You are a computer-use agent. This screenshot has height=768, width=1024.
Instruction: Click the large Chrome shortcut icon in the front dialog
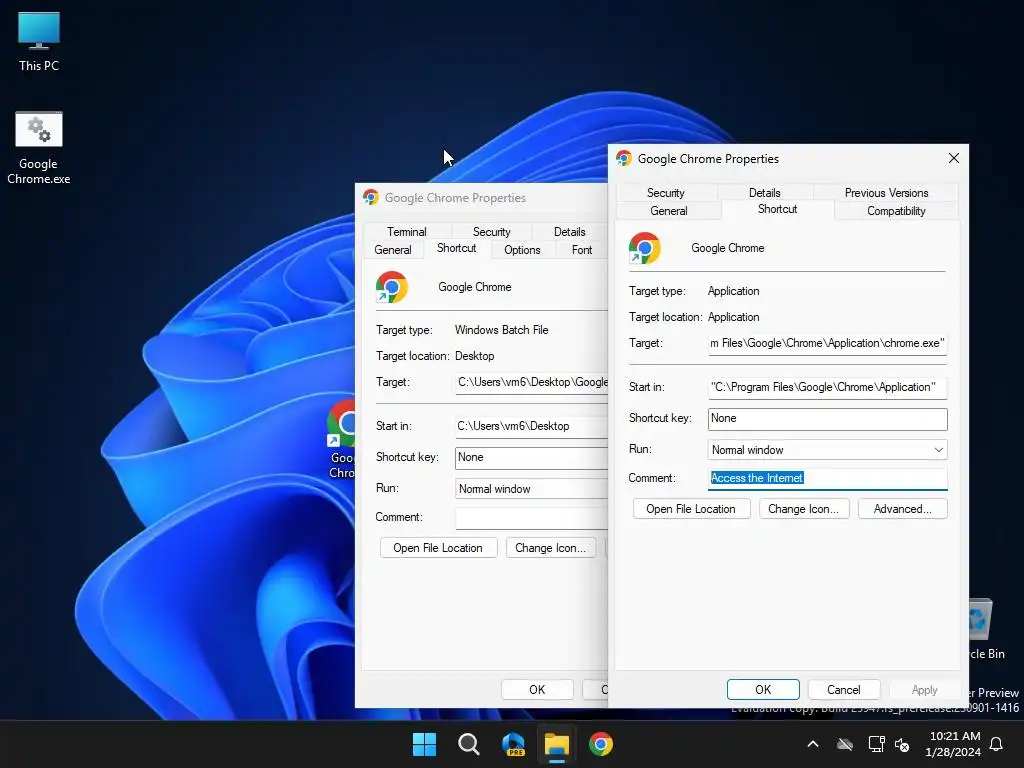click(645, 248)
